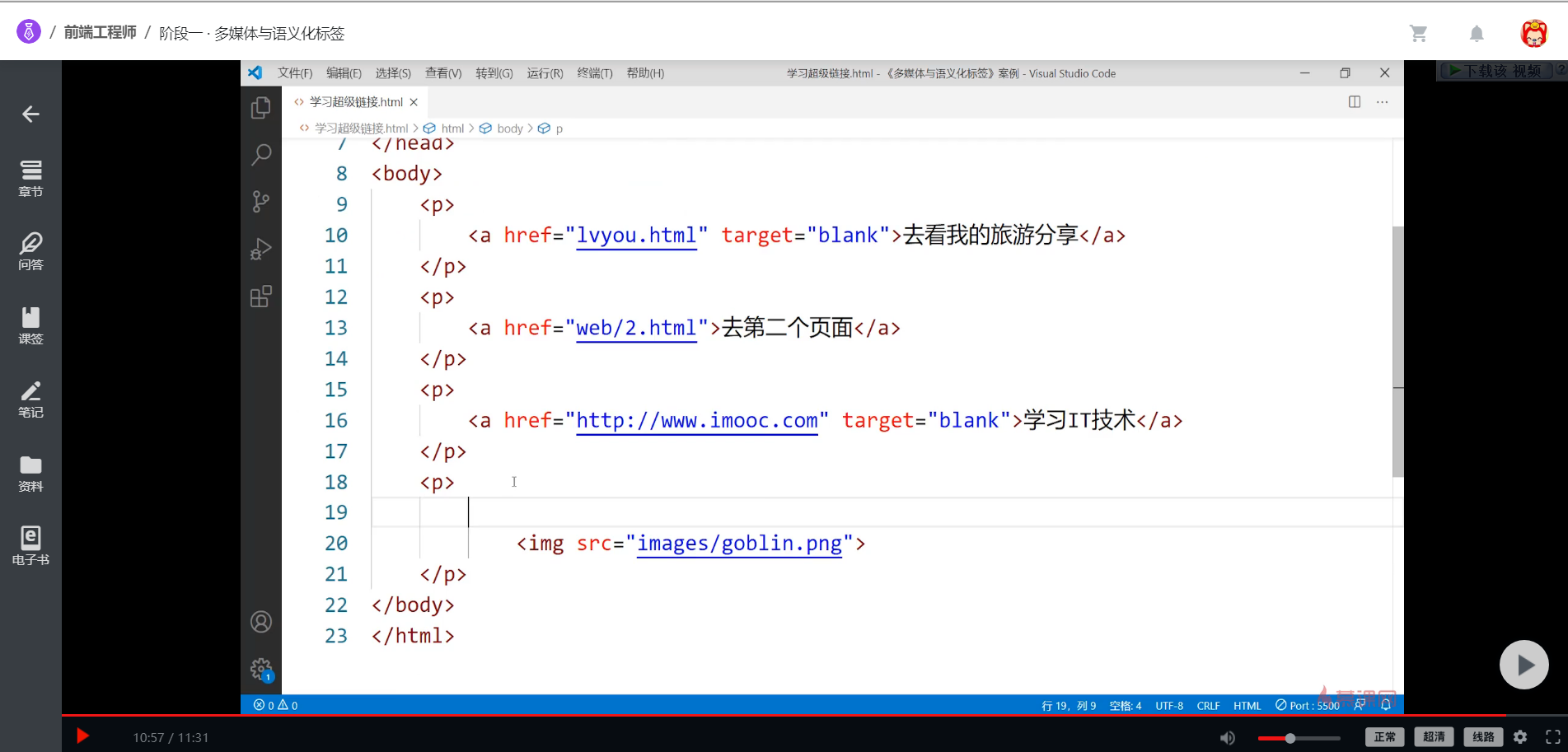1568x752 pixels.
Task: Open the 查看(V) menu
Action: [x=443, y=73]
